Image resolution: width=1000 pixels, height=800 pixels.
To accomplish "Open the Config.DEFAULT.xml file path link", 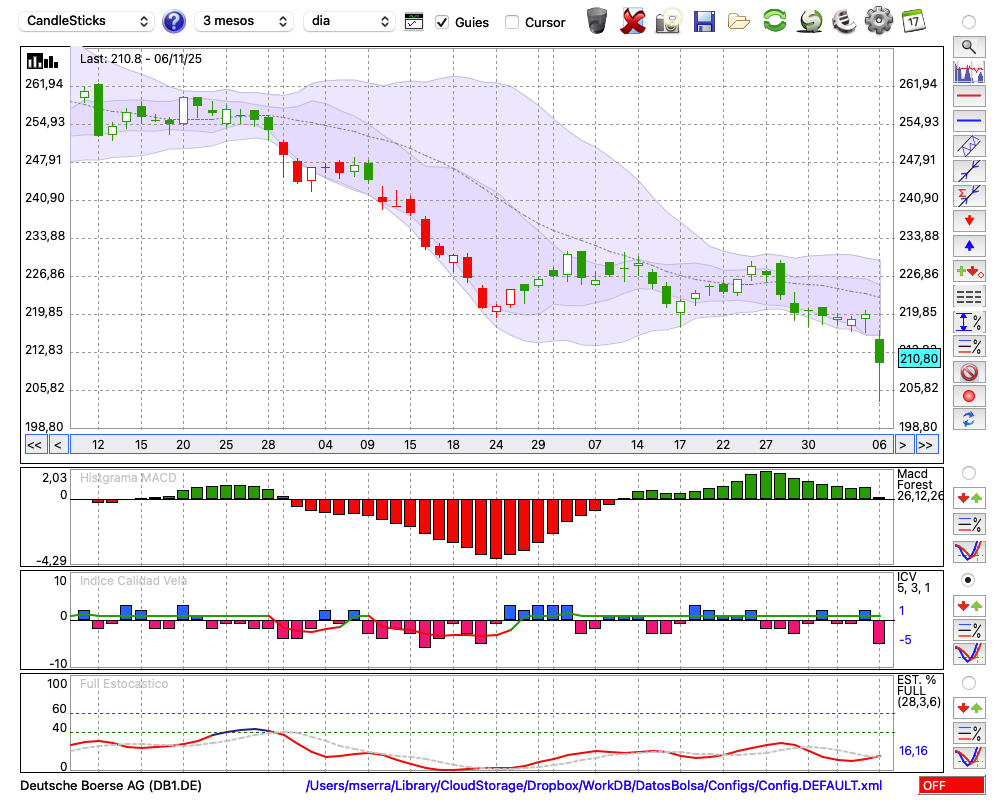I will pos(594,786).
